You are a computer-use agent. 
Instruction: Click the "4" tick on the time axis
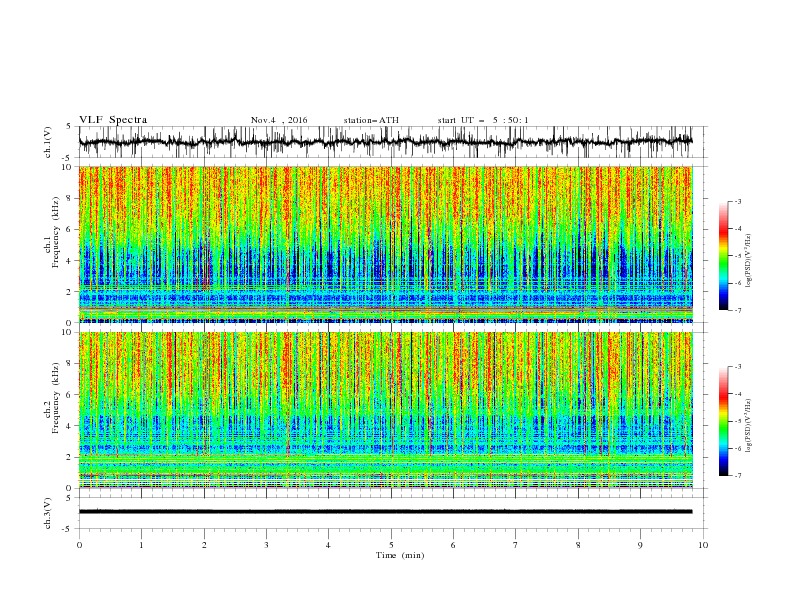pyautogui.click(x=328, y=545)
